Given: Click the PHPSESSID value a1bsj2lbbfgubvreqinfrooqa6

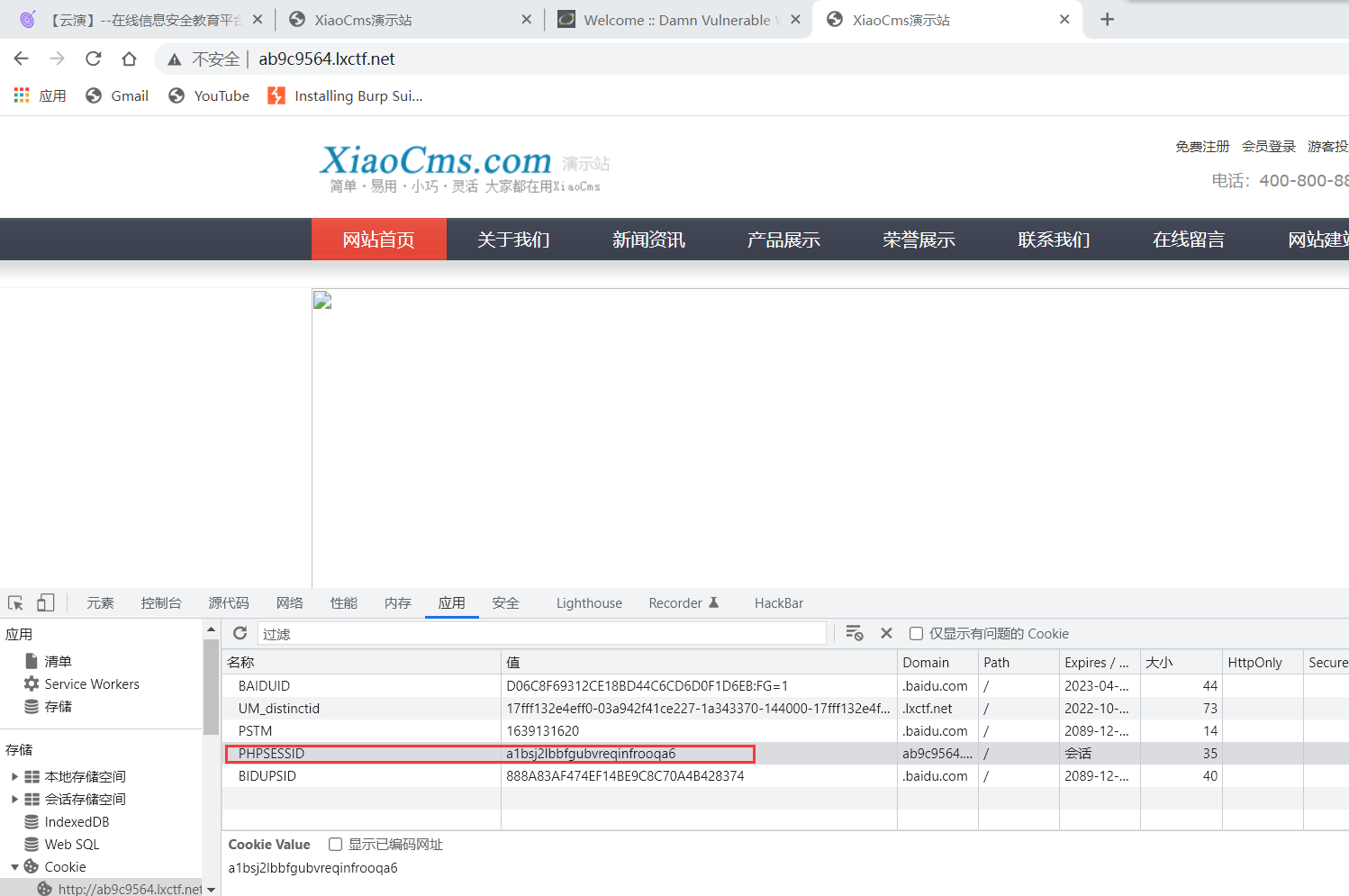Looking at the screenshot, I should (591, 754).
